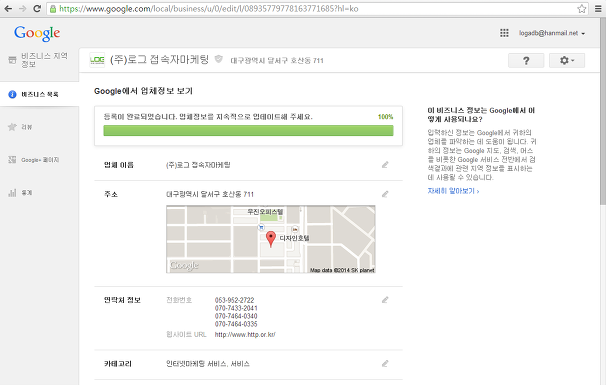Click the verified shield icon

coord(219,59)
